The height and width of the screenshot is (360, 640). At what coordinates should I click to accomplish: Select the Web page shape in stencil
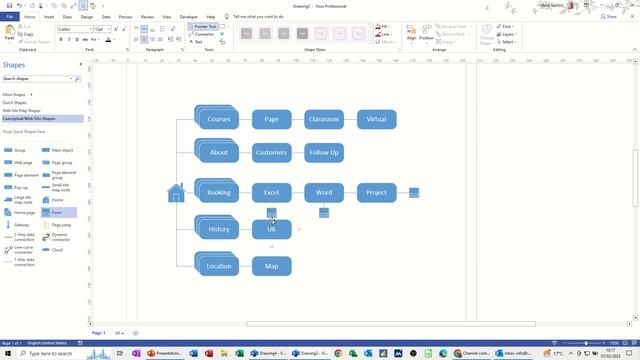(18, 162)
